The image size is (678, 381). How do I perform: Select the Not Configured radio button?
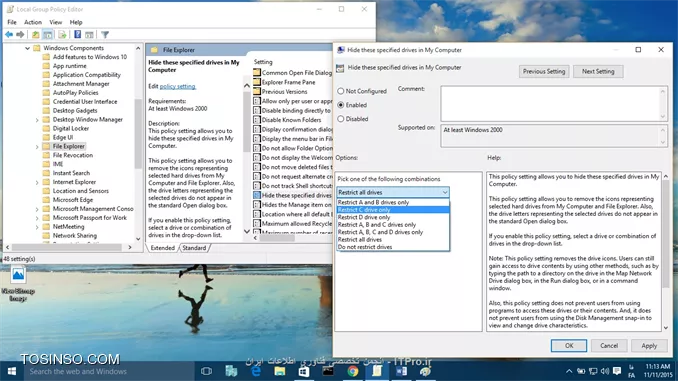pos(341,91)
